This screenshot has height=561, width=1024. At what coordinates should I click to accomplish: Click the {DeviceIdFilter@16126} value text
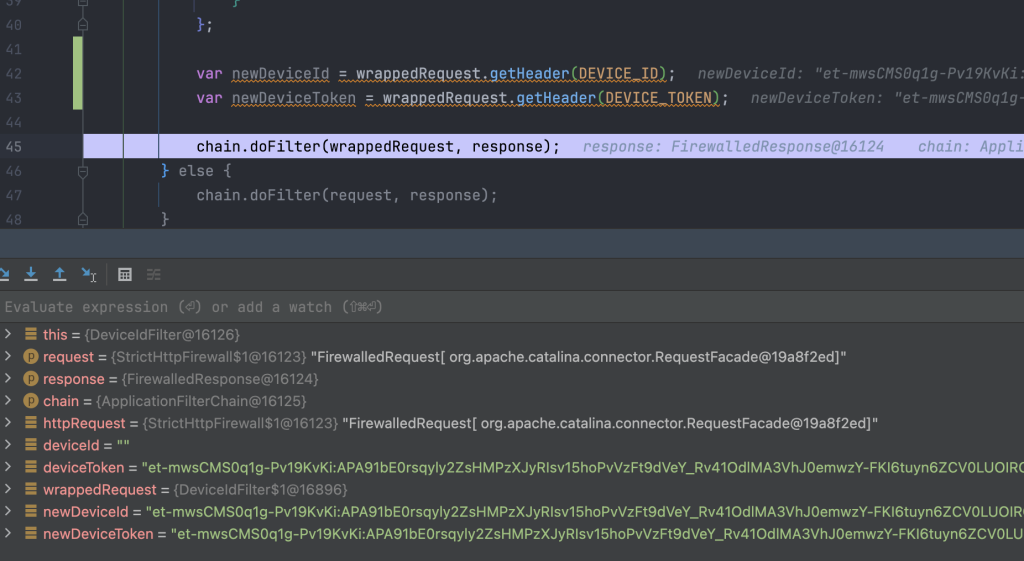tap(162, 335)
